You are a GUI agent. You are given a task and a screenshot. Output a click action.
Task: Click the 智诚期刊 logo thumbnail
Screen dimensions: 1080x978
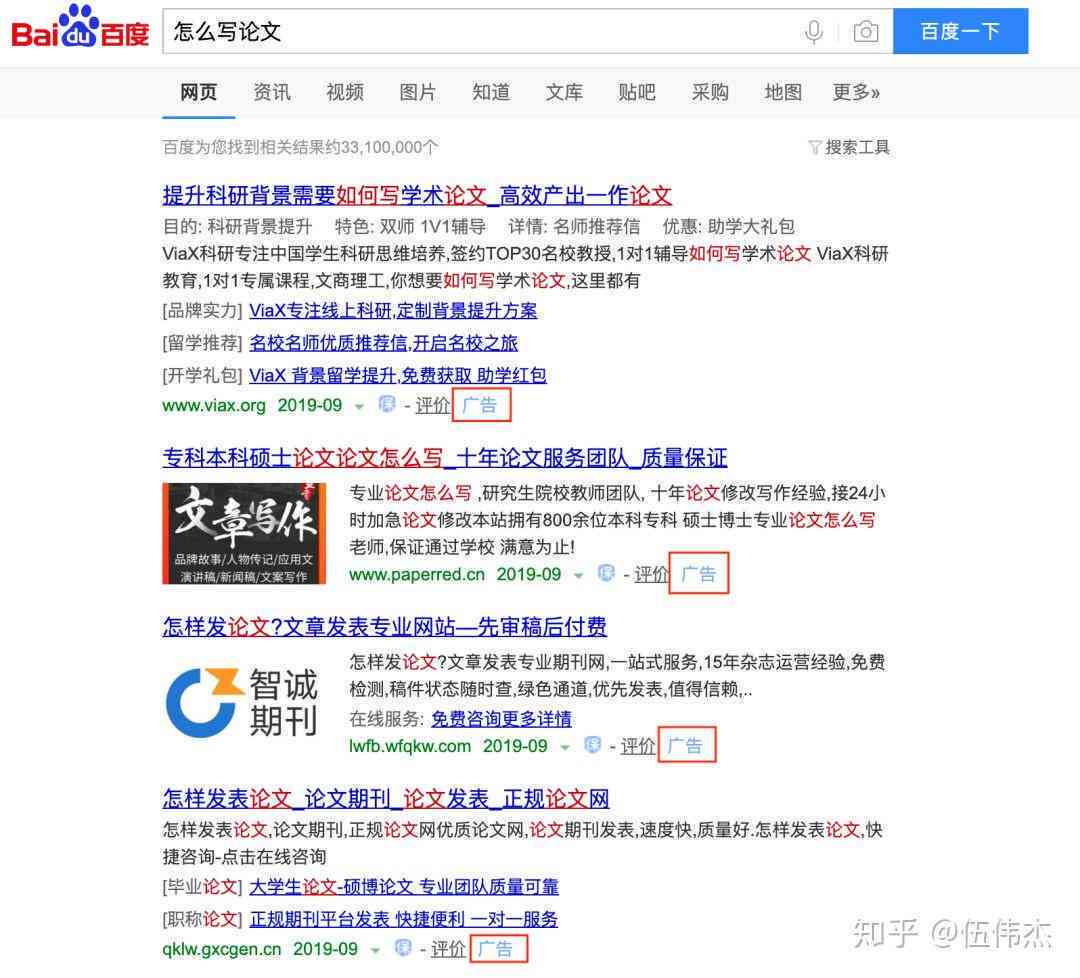(x=241, y=702)
